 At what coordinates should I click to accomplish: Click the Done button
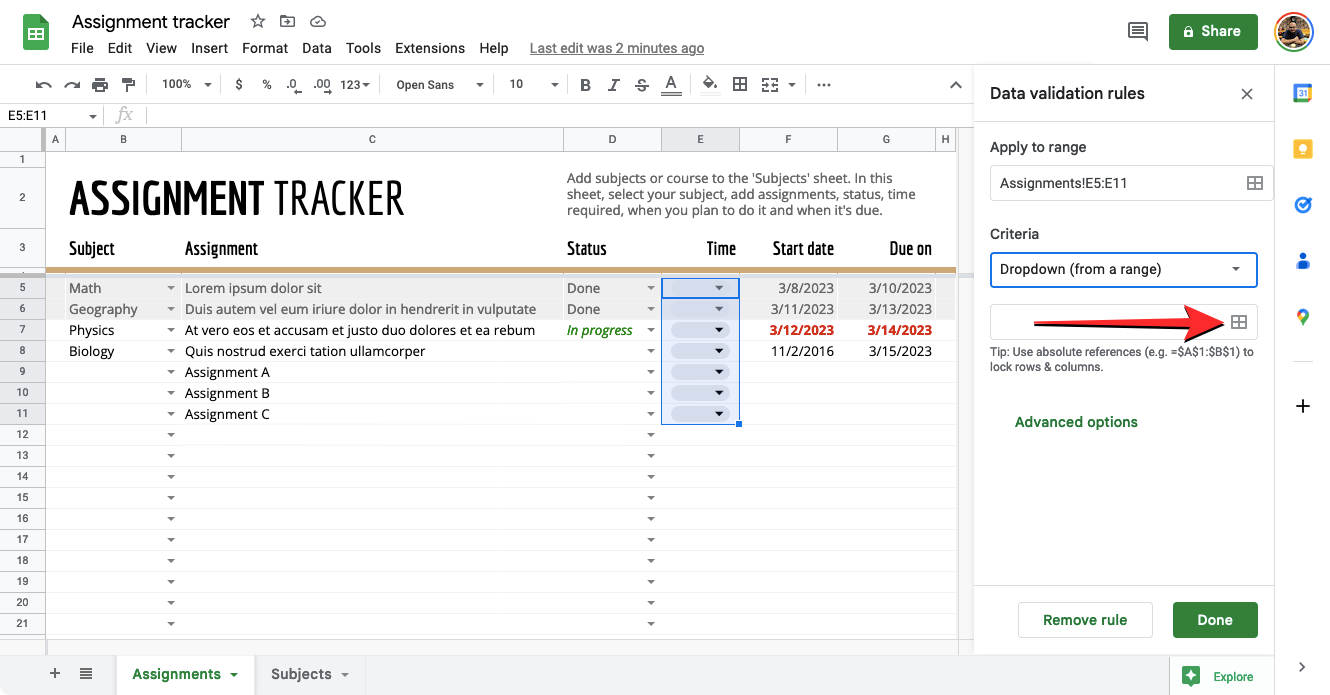click(1214, 620)
